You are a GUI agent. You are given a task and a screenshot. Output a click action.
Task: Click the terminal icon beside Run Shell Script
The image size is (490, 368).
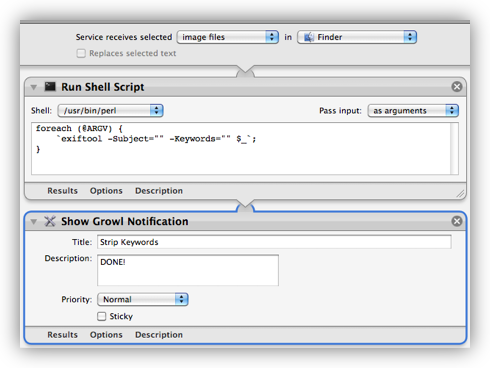50,87
